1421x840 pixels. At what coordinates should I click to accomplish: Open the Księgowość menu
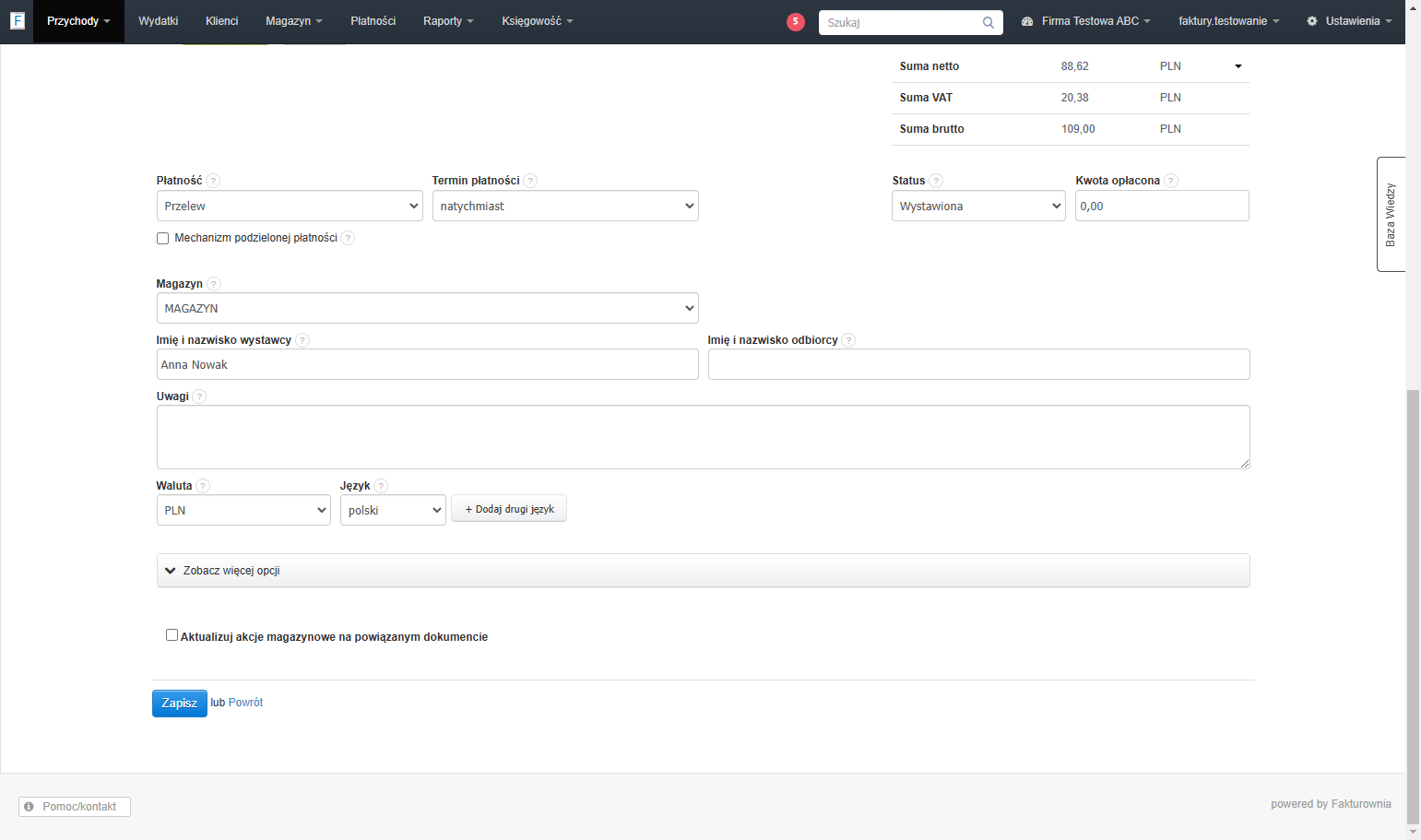click(538, 21)
